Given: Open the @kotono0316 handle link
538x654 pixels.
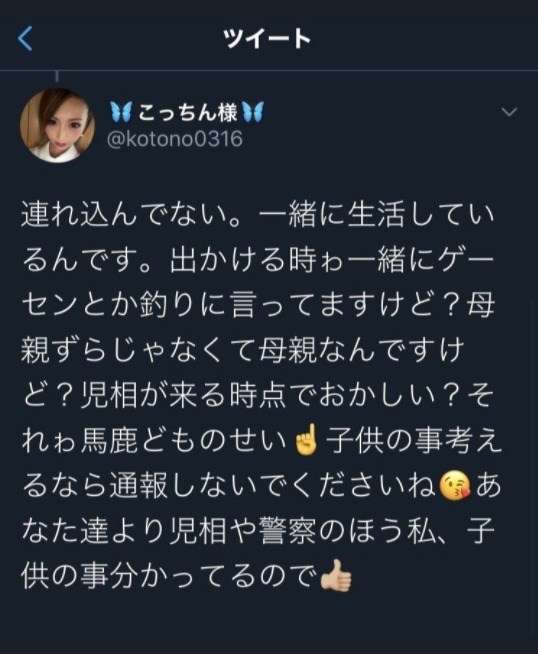Looking at the screenshot, I should click(174, 139).
